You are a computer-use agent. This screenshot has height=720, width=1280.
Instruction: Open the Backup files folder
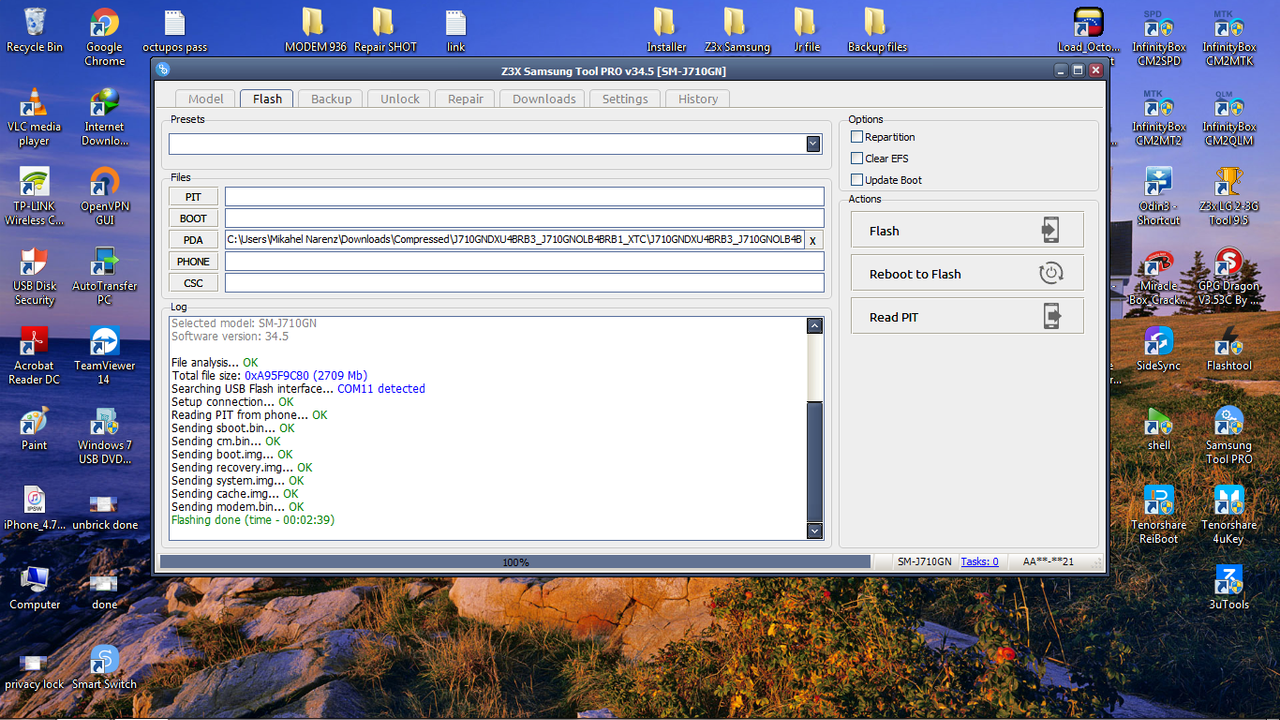(876, 30)
